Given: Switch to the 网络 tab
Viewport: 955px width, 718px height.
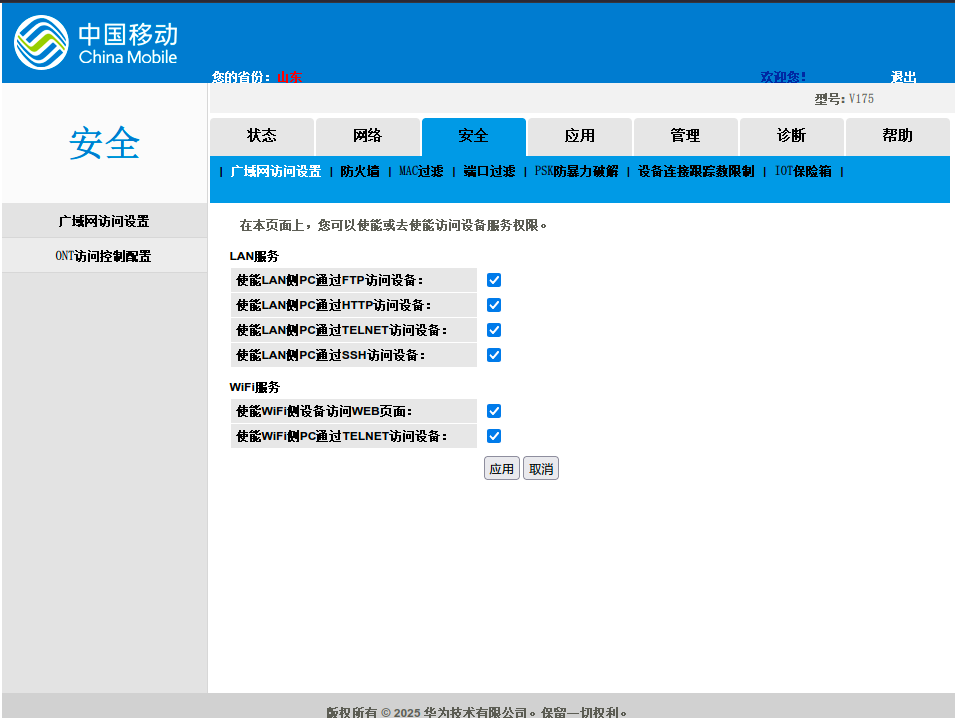Looking at the screenshot, I should [367, 136].
